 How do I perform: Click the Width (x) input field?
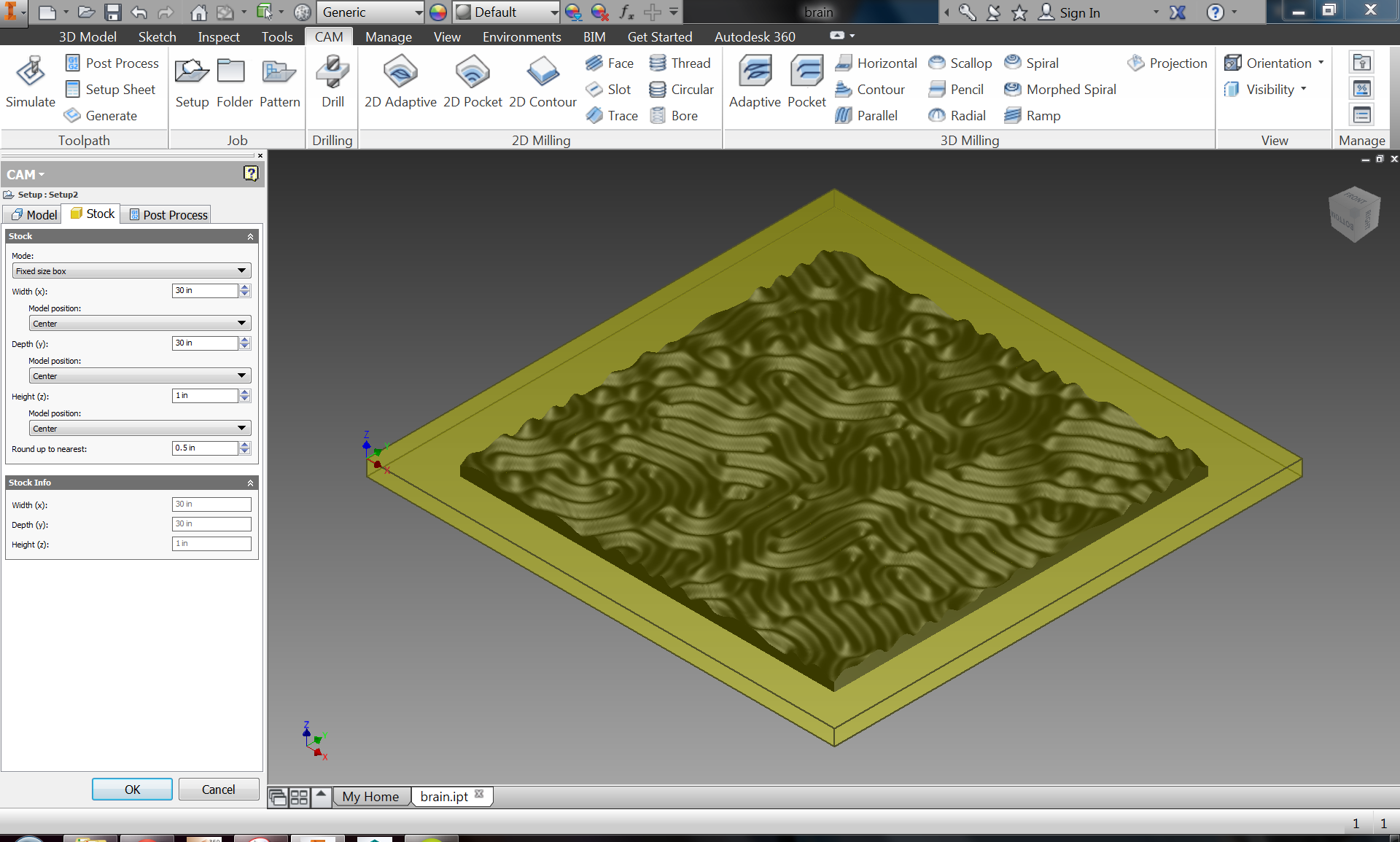[205, 291]
